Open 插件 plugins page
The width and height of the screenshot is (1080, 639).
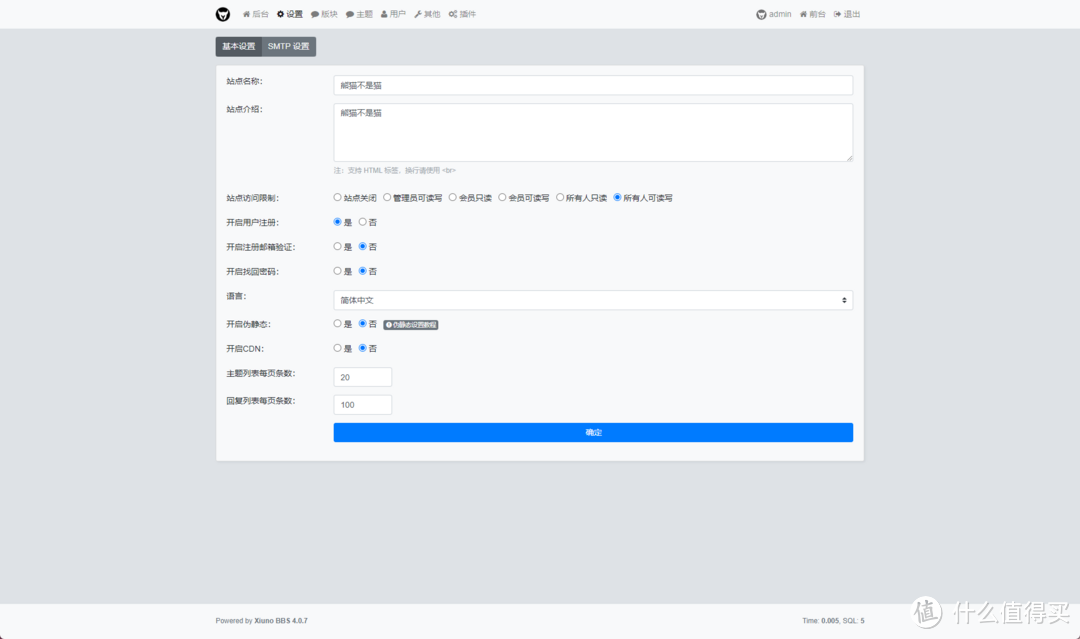point(462,14)
